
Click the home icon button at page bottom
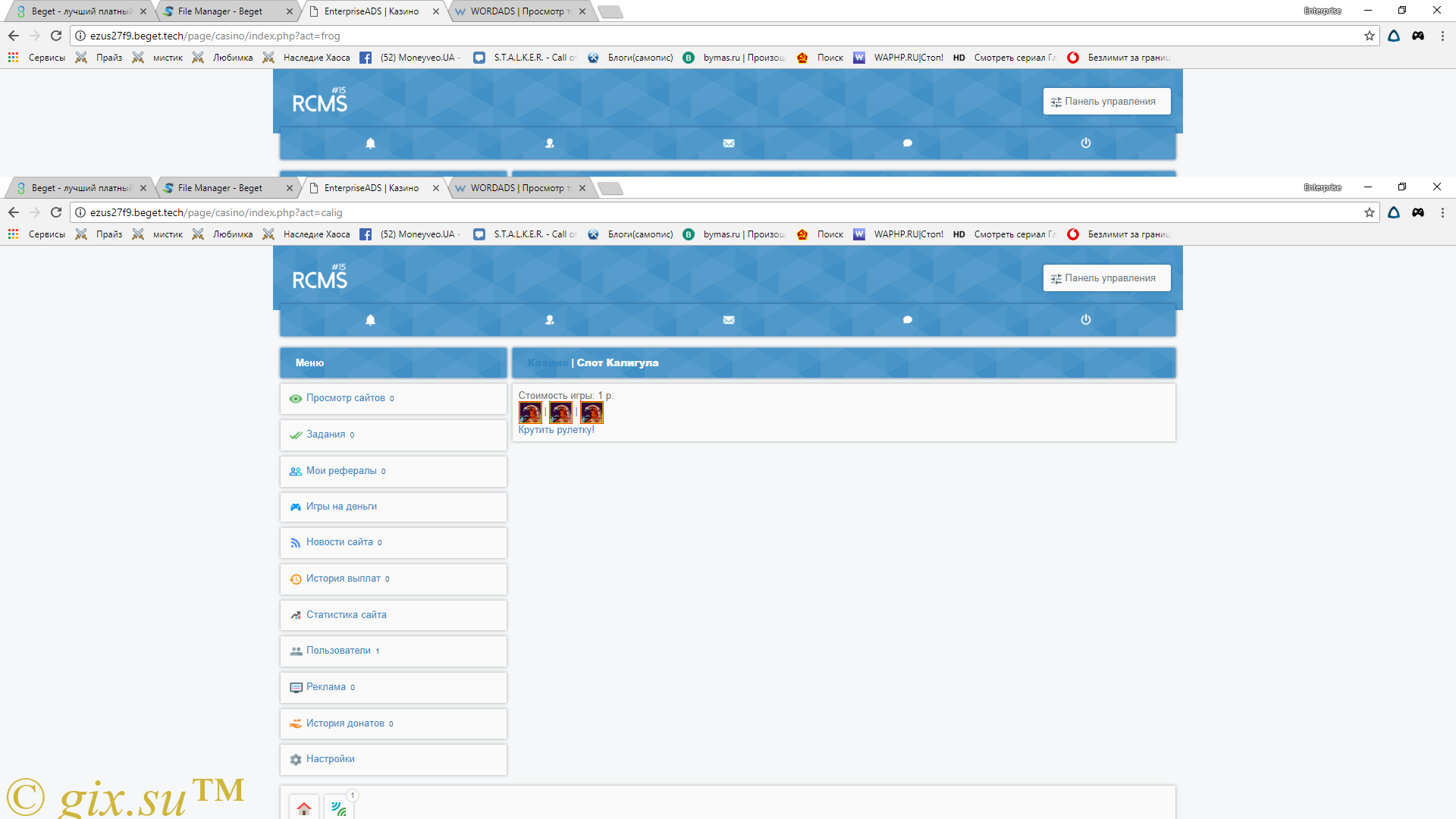click(304, 808)
